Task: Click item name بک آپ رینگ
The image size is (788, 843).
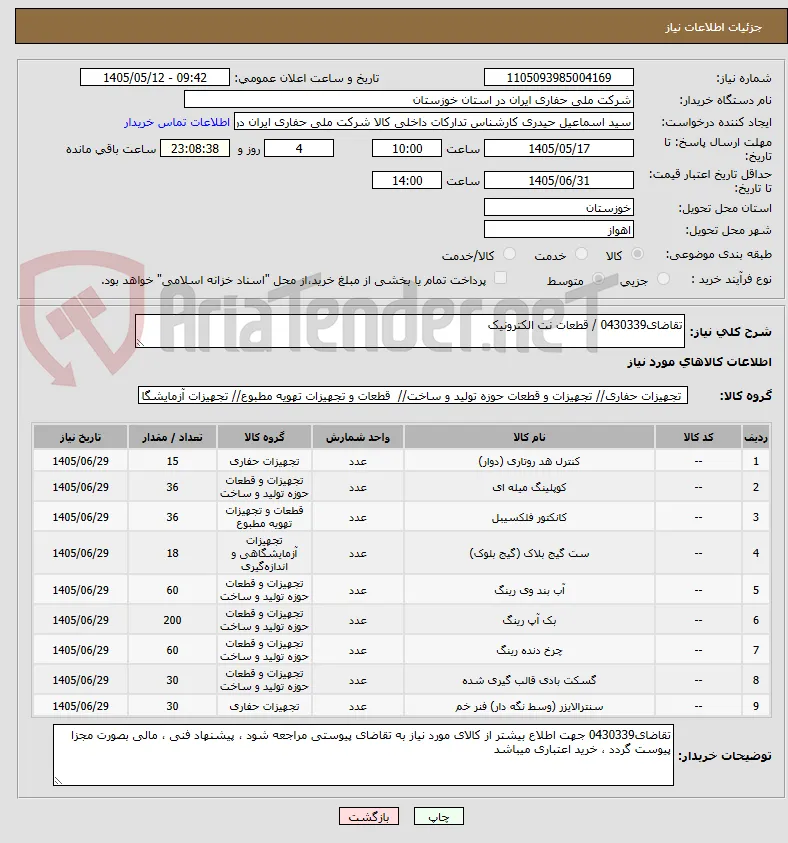Action: pos(529,620)
